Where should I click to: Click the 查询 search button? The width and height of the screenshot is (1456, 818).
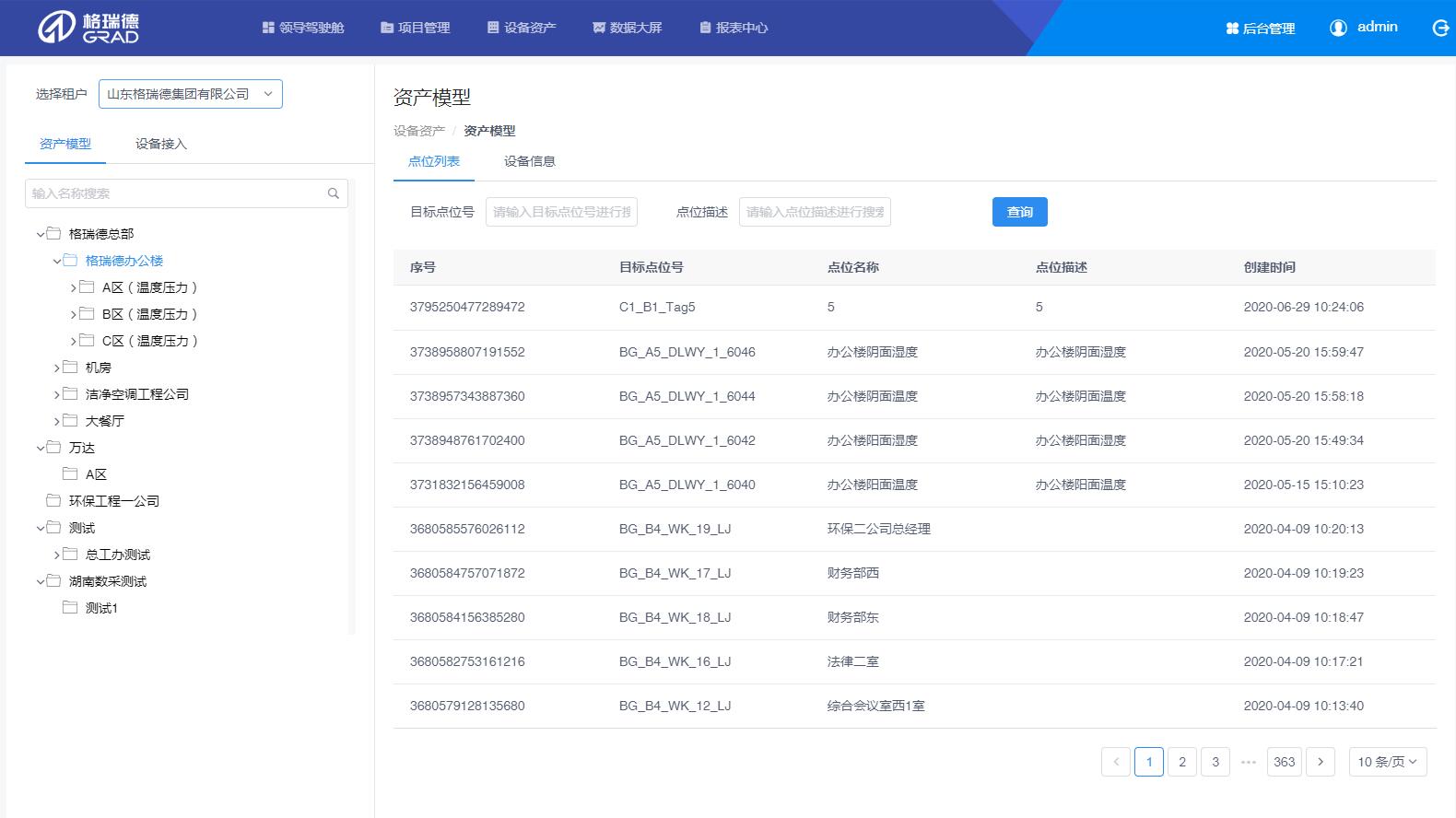tap(1019, 212)
